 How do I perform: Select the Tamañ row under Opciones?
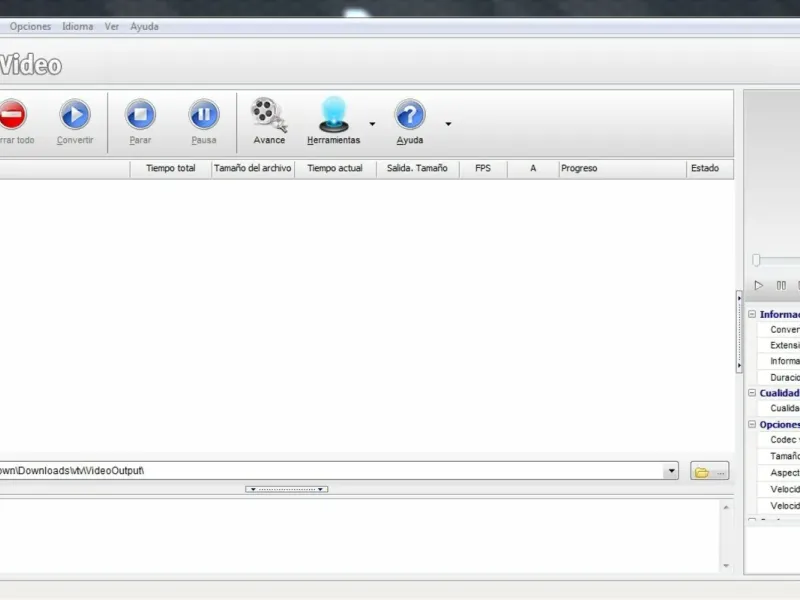(x=779, y=456)
